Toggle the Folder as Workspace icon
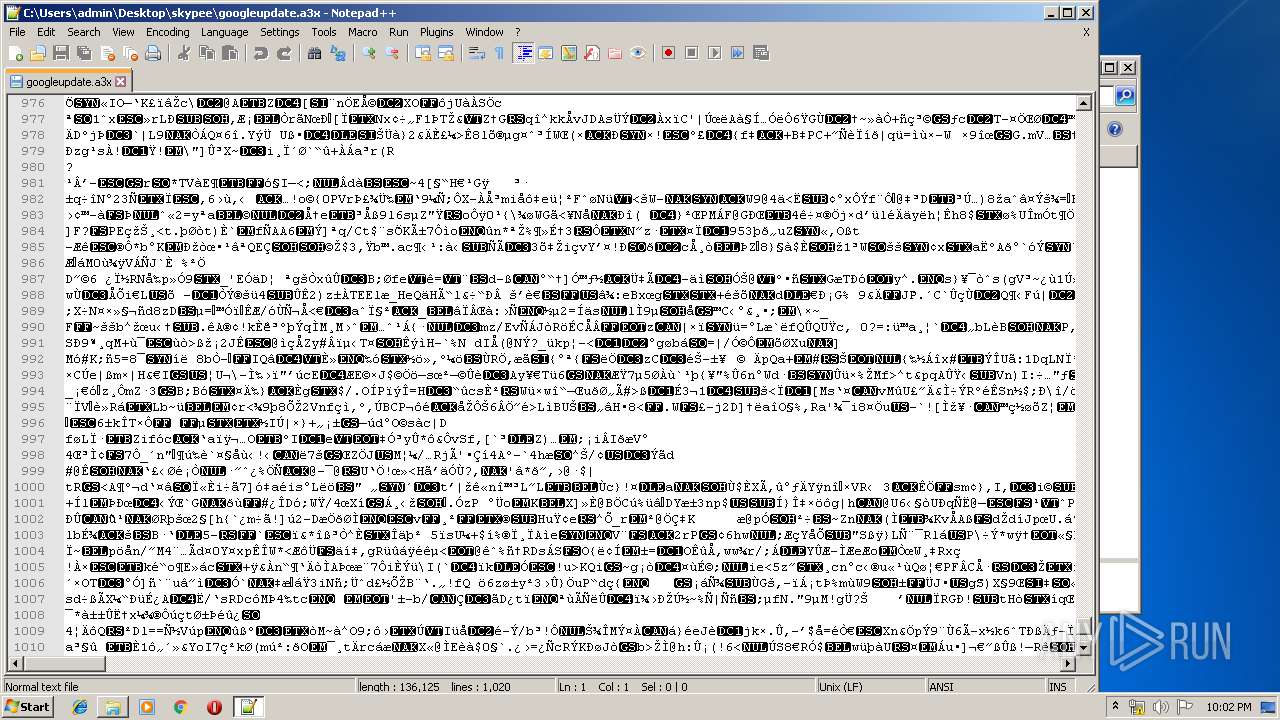The image size is (1280, 720). (614, 52)
